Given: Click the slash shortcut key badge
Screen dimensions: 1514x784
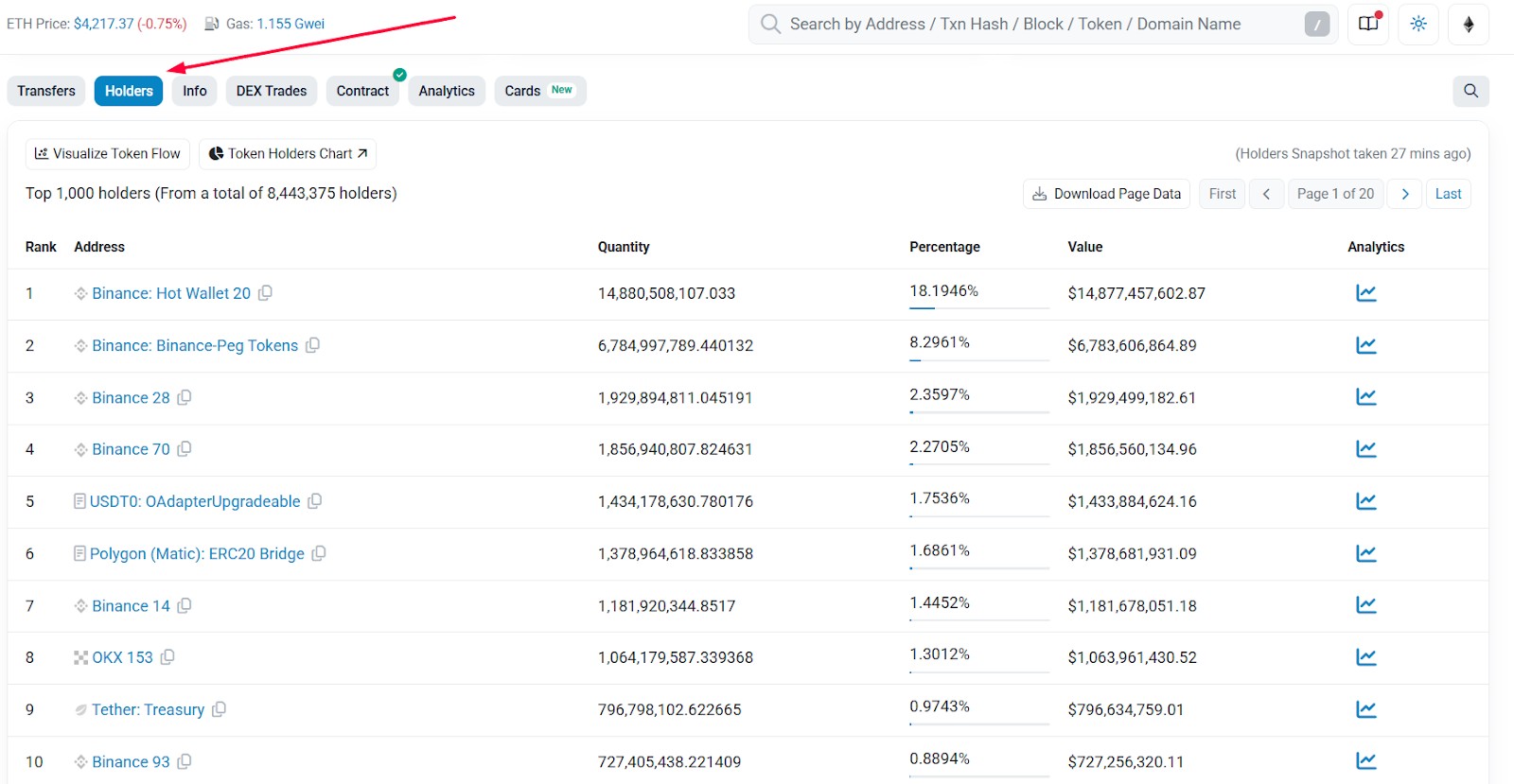Looking at the screenshot, I should [1316, 24].
